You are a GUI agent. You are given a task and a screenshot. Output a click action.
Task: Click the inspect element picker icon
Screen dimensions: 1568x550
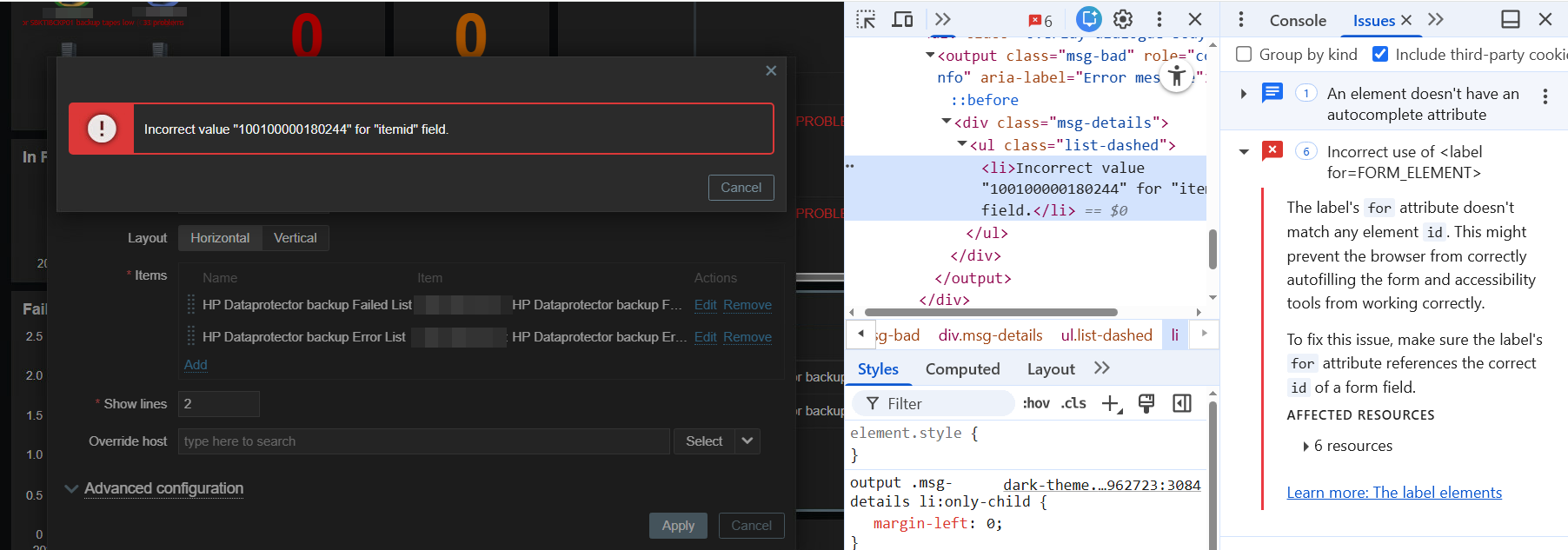pyautogui.click(x=866, y=19)
